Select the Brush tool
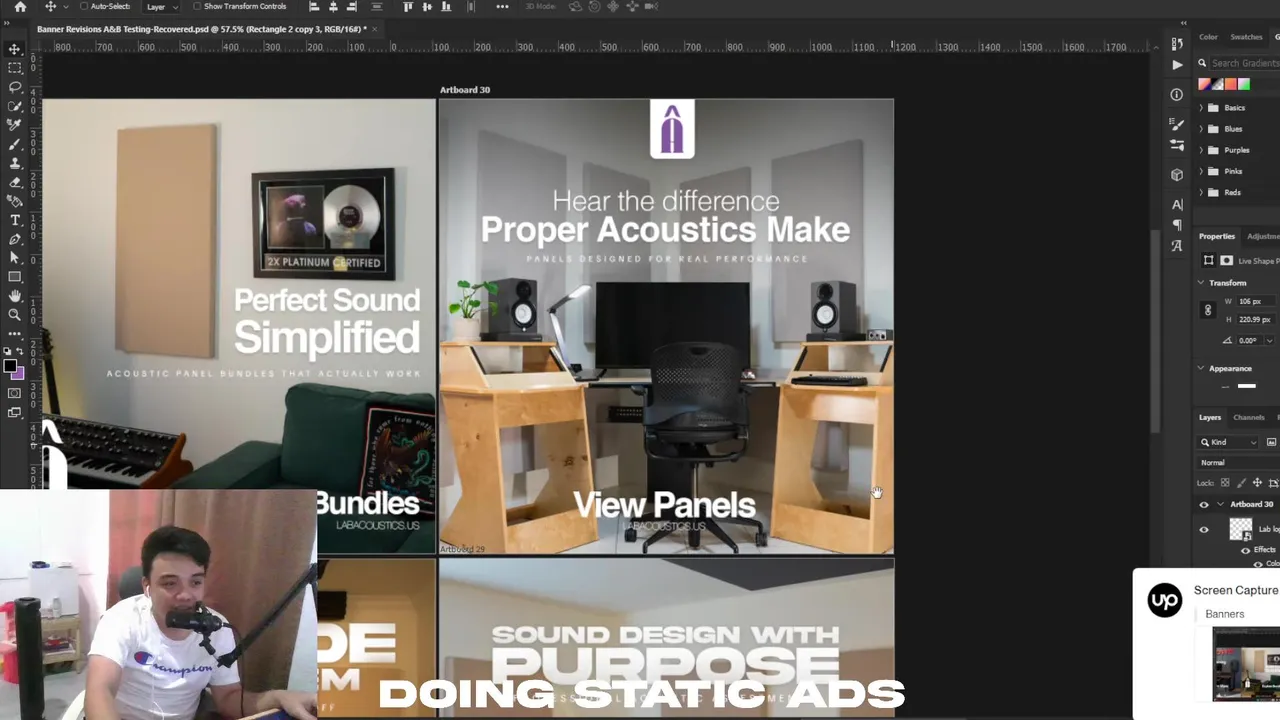Viewport: 1280px width, 720px height. 15,144
